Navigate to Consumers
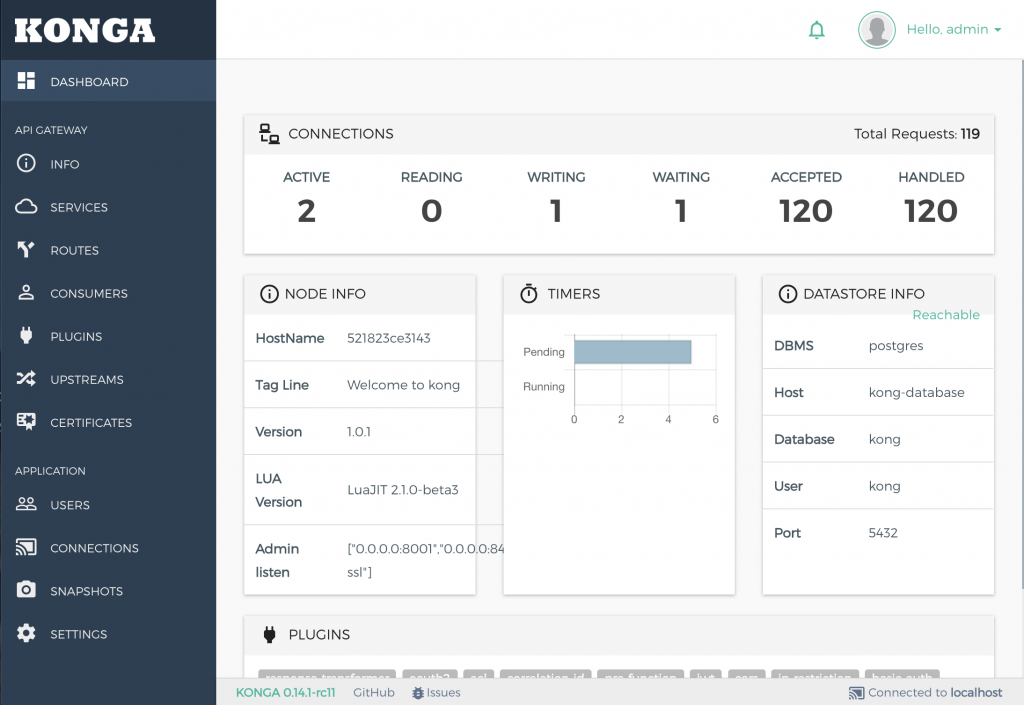 click(108, 293)
